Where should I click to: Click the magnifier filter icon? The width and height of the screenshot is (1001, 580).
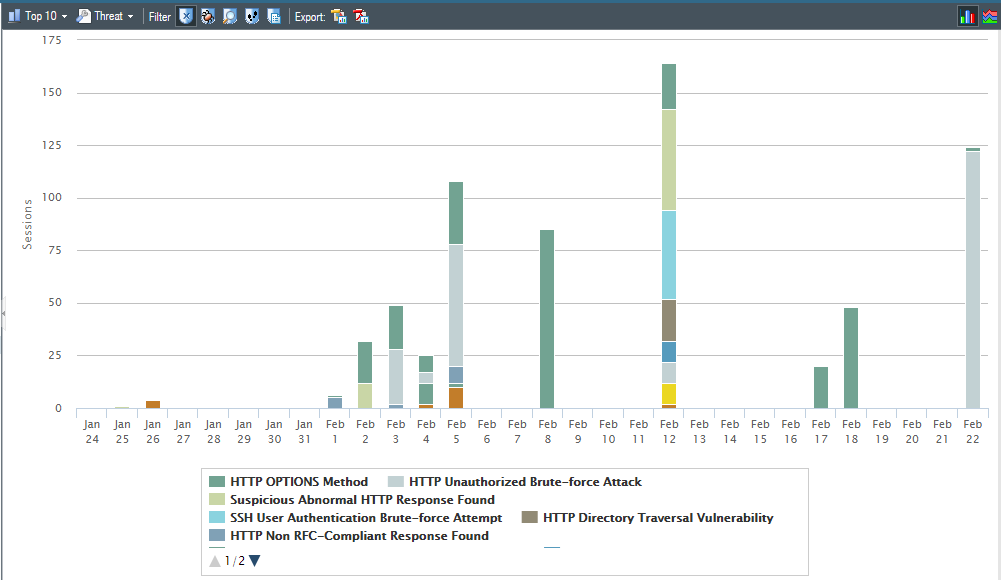tap(230, 16)
